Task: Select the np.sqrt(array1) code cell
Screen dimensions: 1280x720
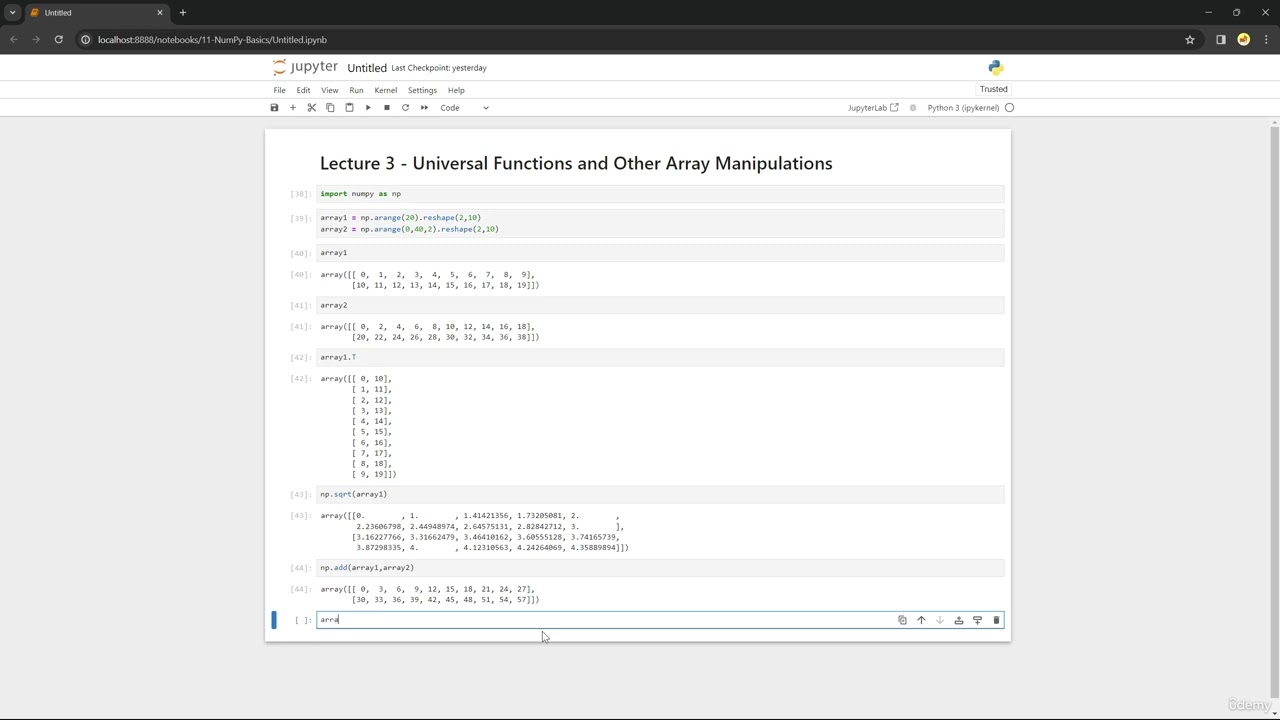Action: [660, 494]
